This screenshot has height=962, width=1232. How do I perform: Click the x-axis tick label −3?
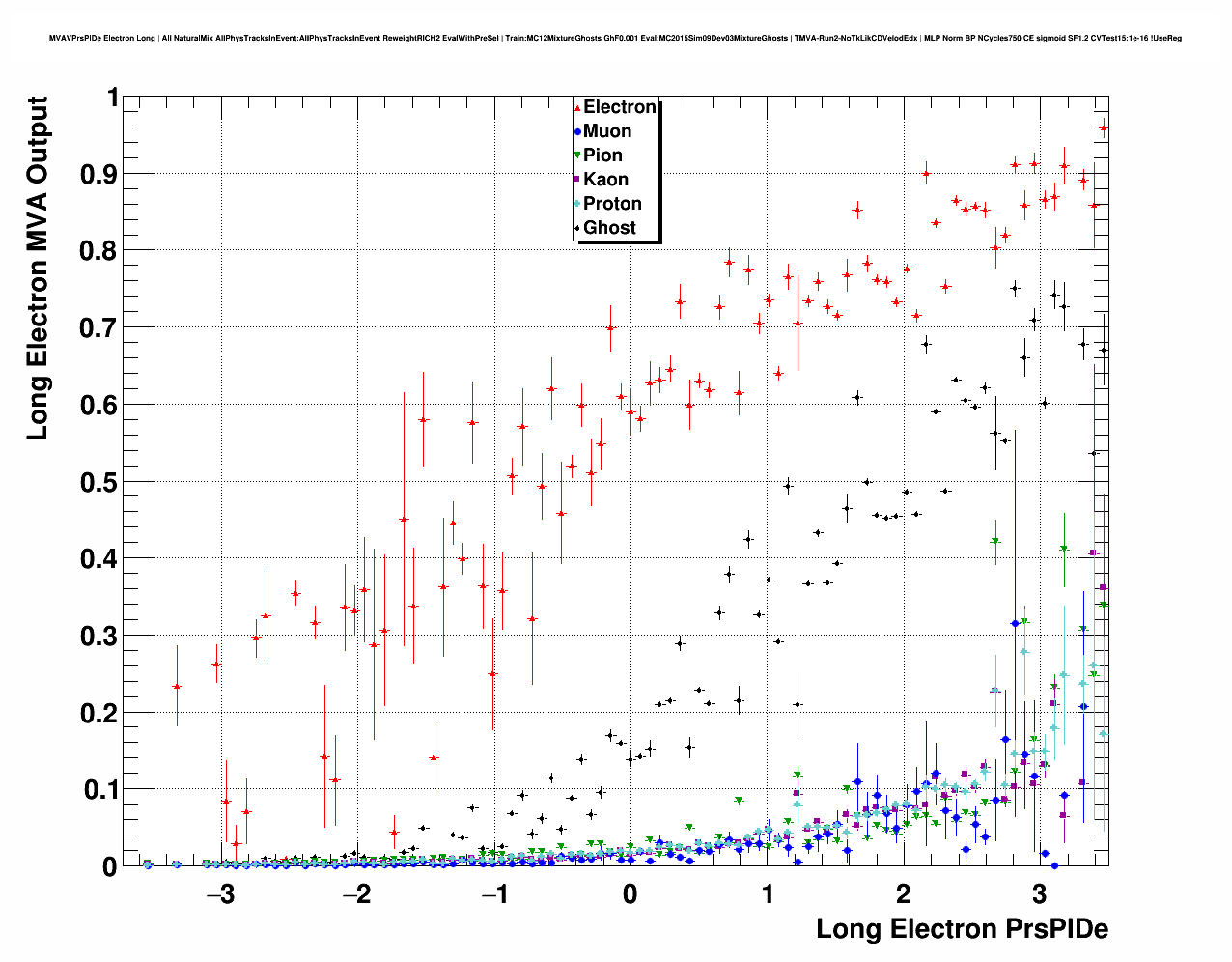click(221, 895)
